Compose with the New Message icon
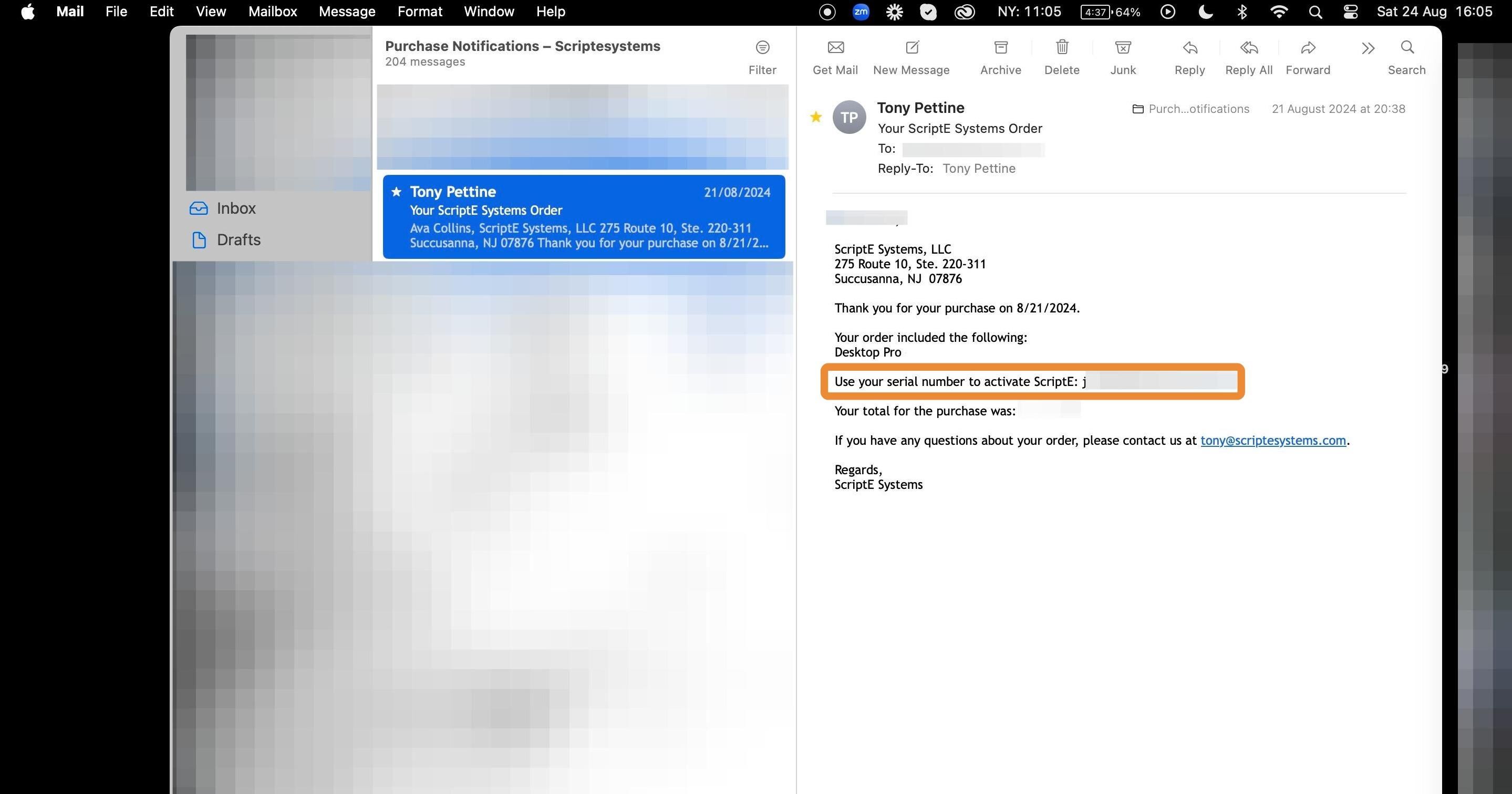 (912, 48)
